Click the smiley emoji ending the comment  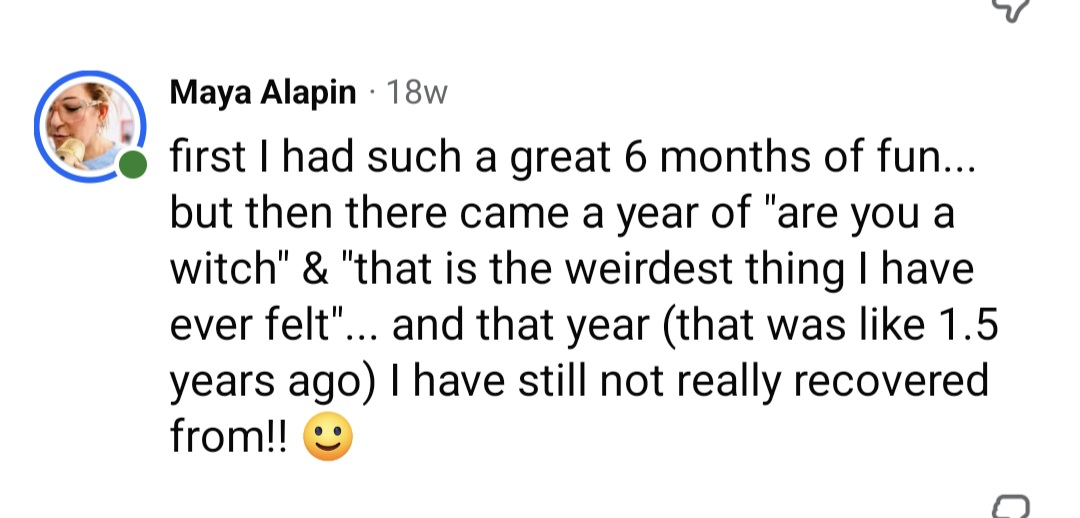pyautogui.click(x=326, y=439)
